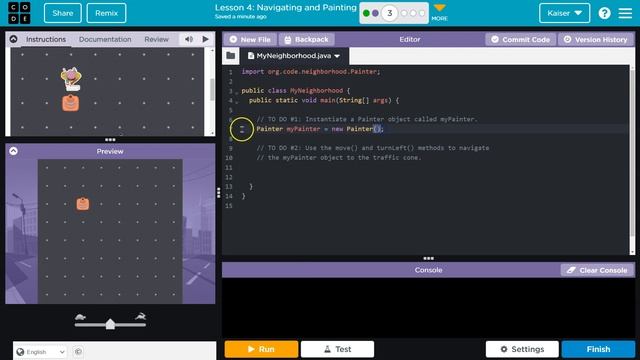Click the Commit Code button
The height and width of the screenshot is (360, 640).
point(520,40)
